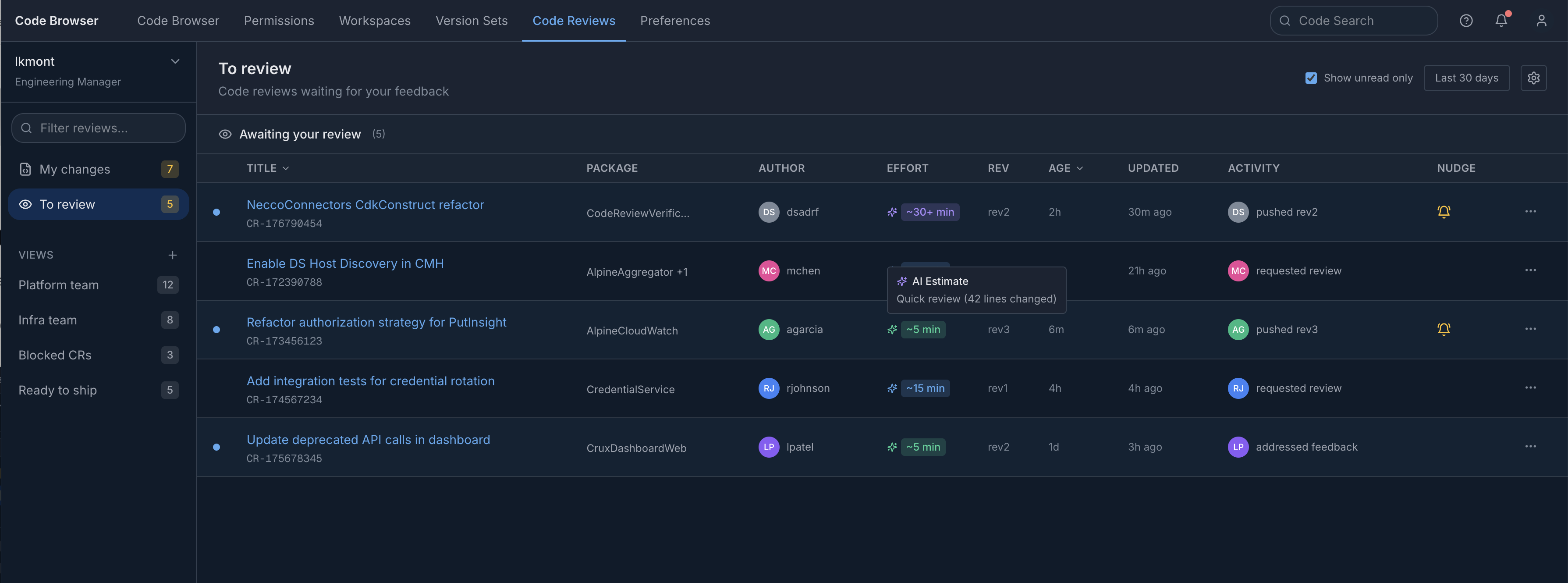This screenshot has height=583, width=1568.
Task: Click the Filter reviews search field
Action: (98, 128)
